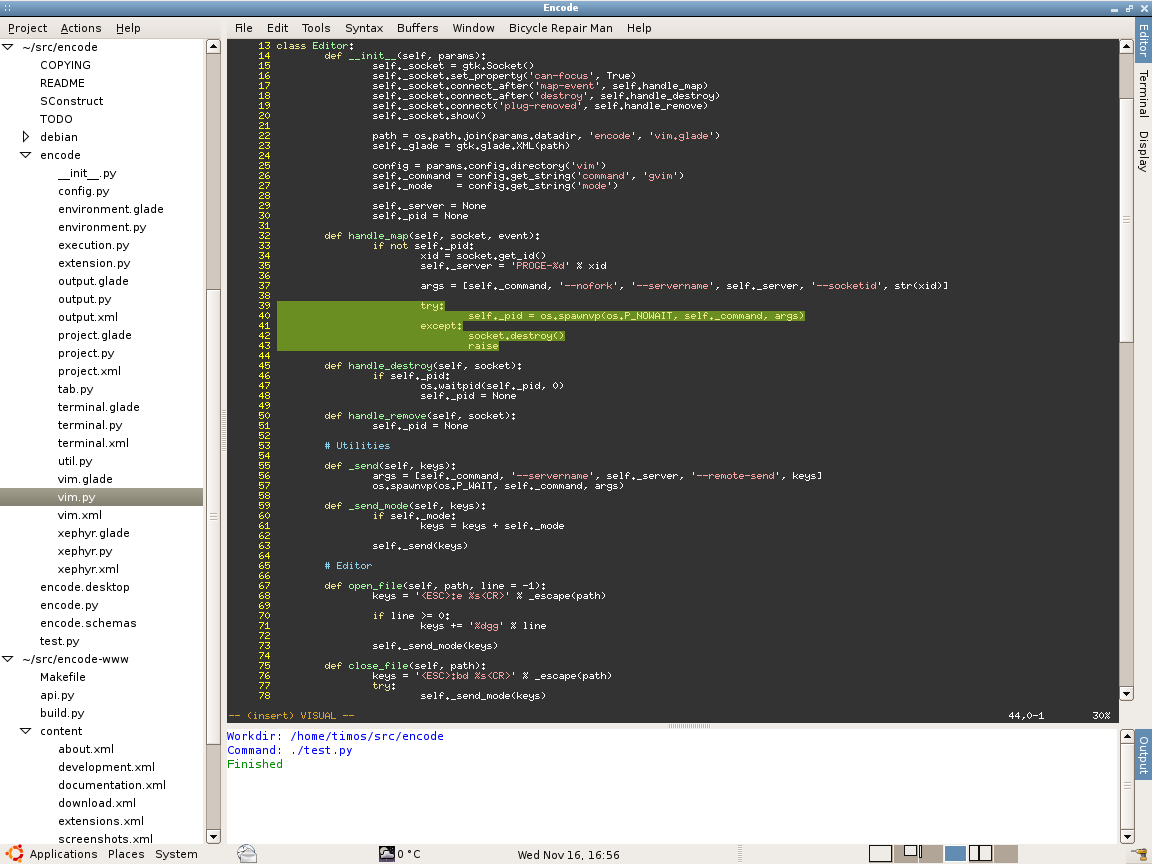Viewport: 1152px width, 864px height.
Task: Select the highlighted vim.py file
Action: (x=101, y=497)
